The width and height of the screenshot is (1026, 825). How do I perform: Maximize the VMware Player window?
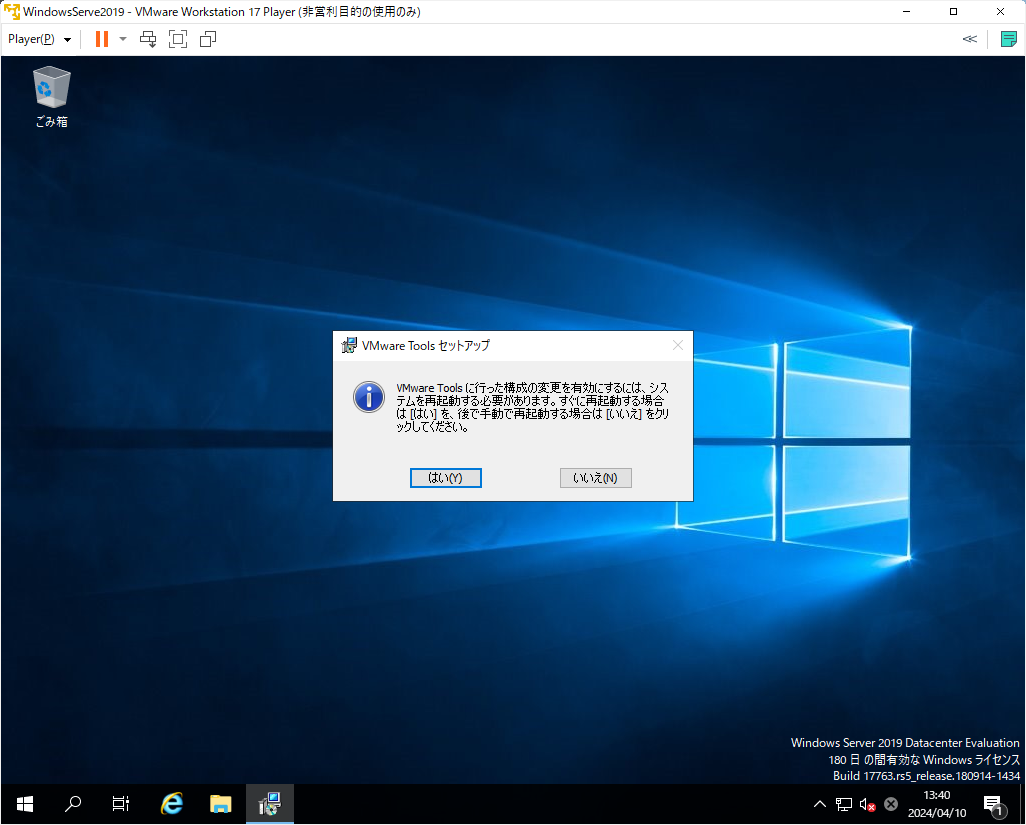tap(953, 12)
